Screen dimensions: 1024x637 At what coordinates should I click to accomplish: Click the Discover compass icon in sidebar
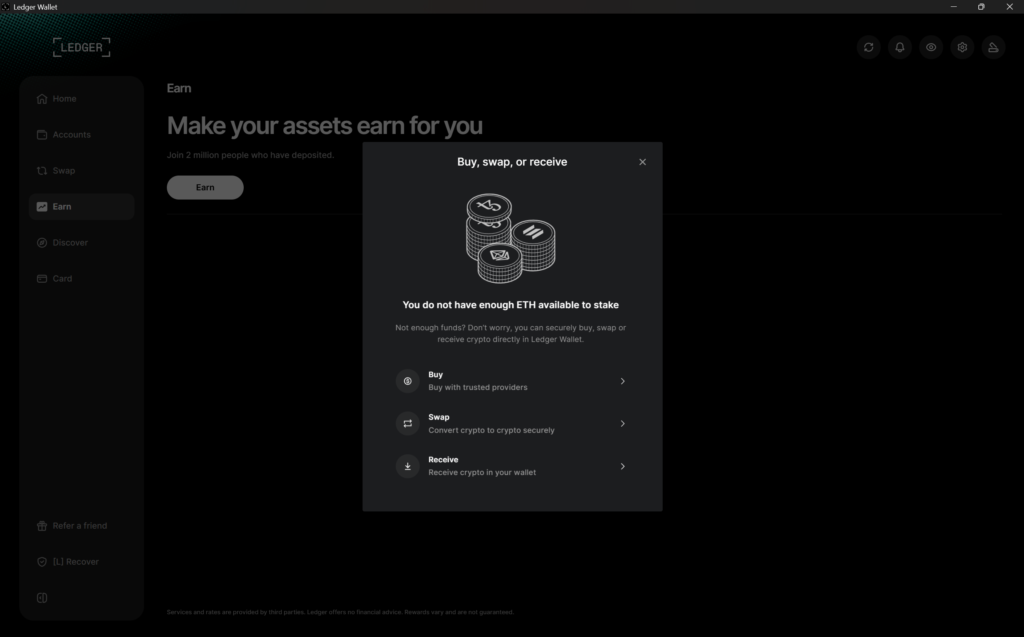tap(42, 242)
